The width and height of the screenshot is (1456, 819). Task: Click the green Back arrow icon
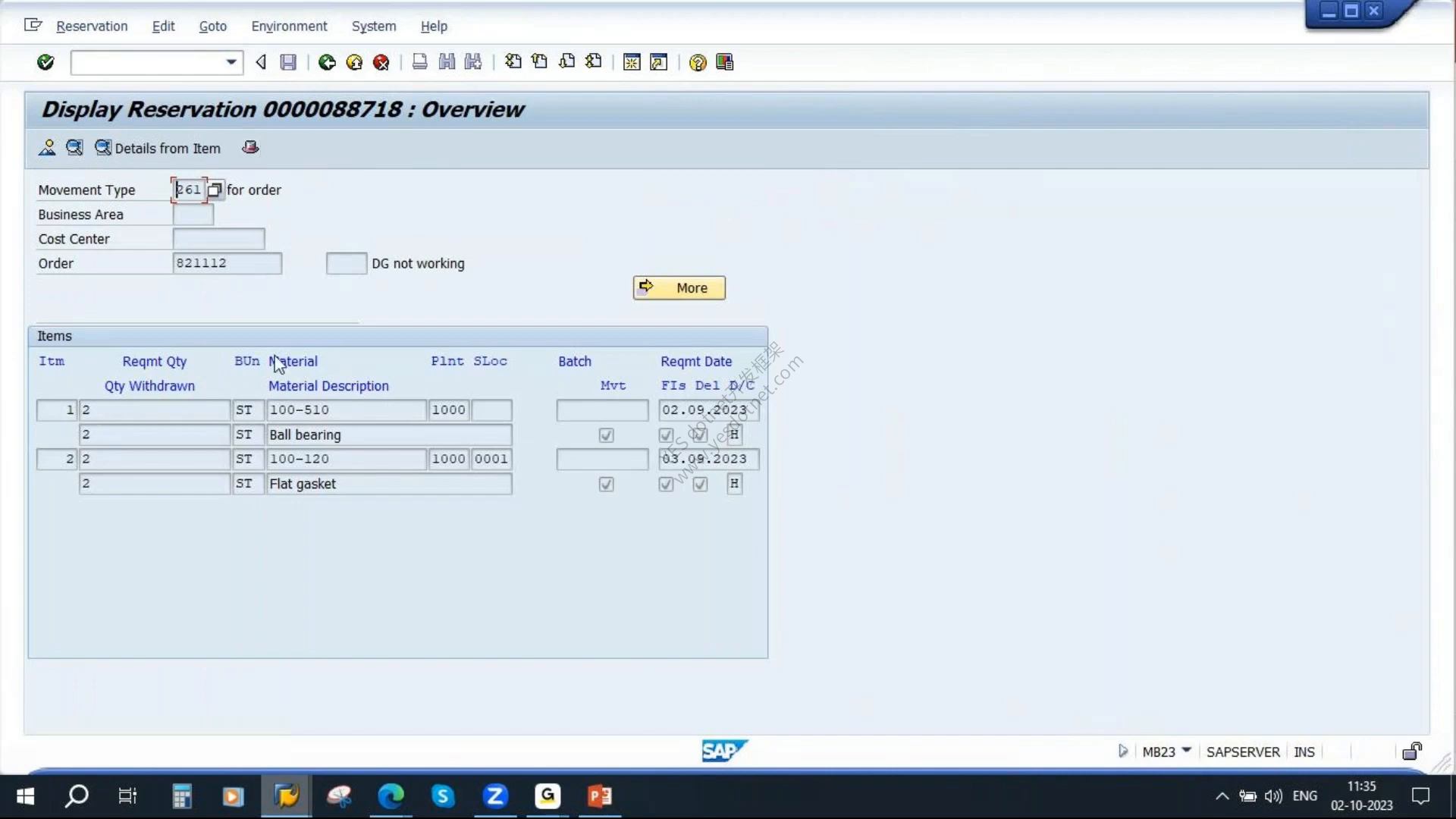coord(327,62)
